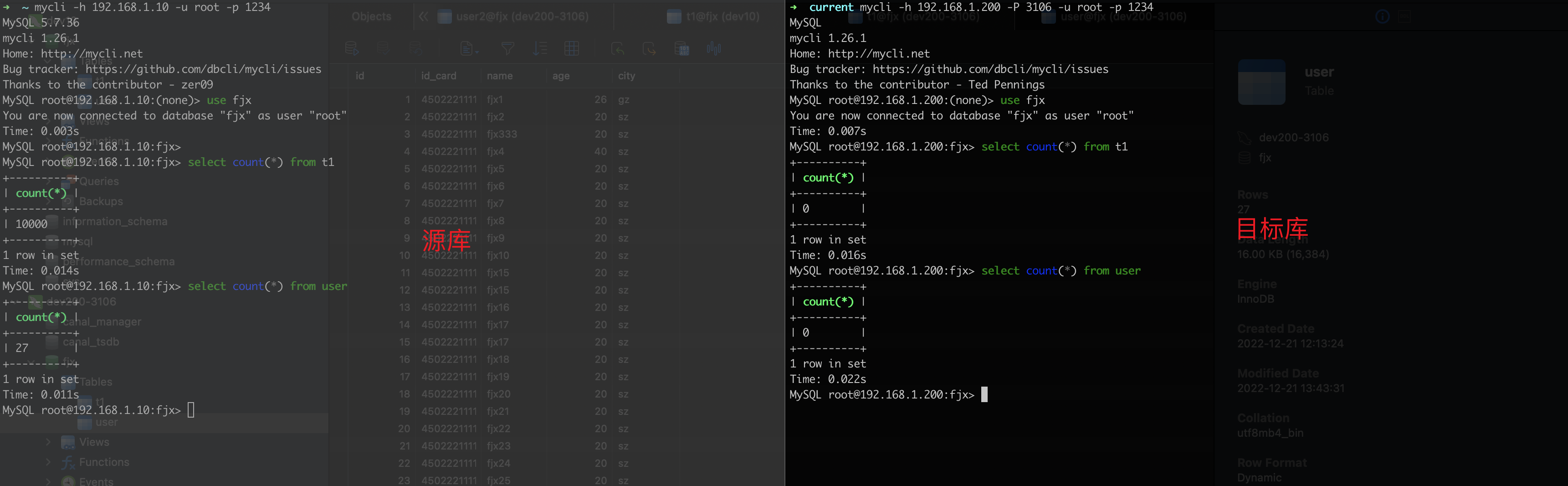
Task: Switch to the t1@fjx (dev200-3106) tab
Action: click(x=915, y=16)
